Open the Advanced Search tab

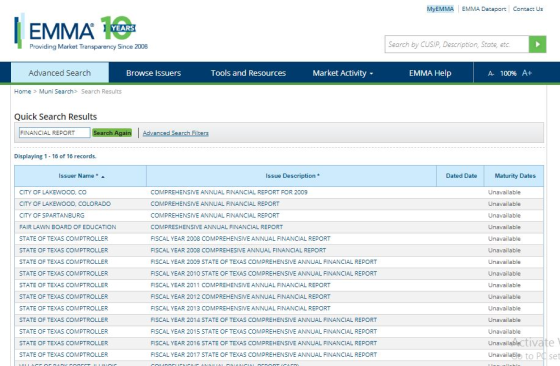point(60,73)
